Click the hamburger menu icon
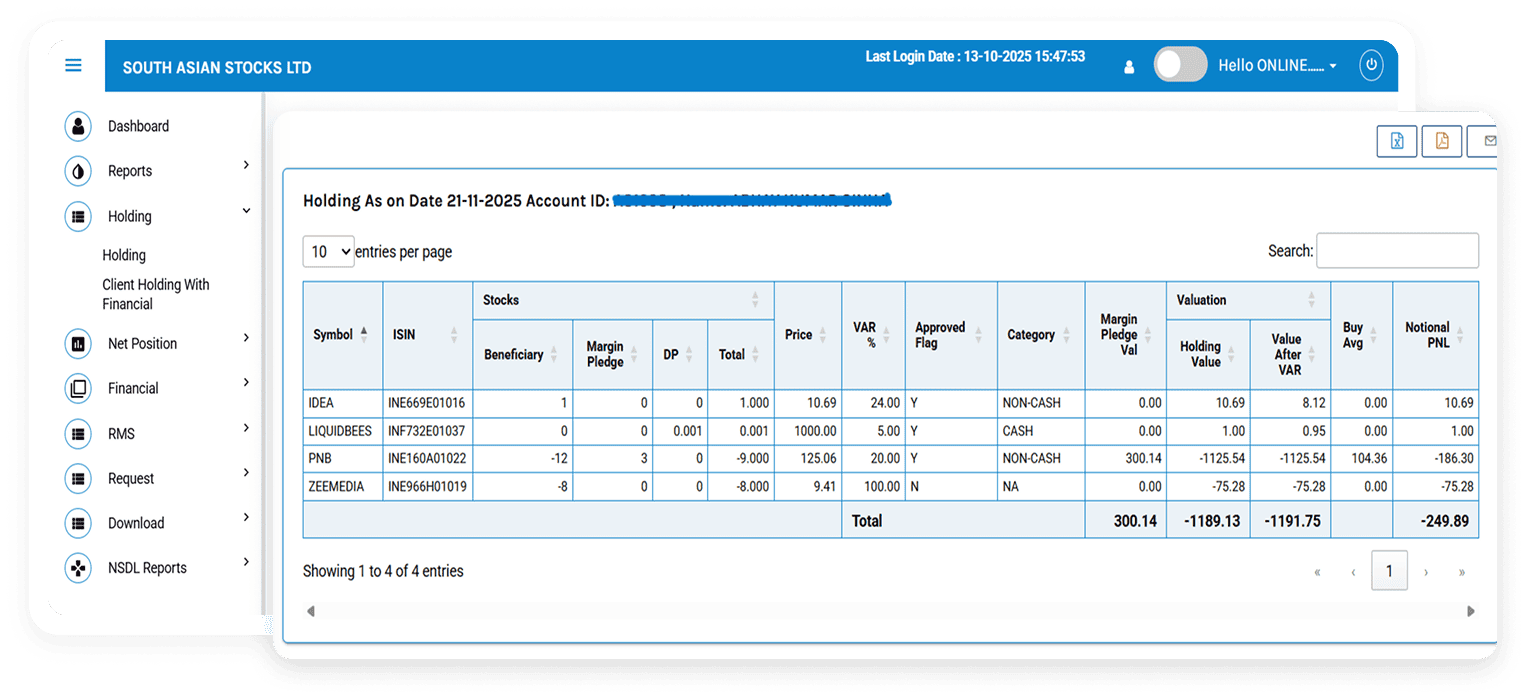The image size is (1527, 697). 73,66
